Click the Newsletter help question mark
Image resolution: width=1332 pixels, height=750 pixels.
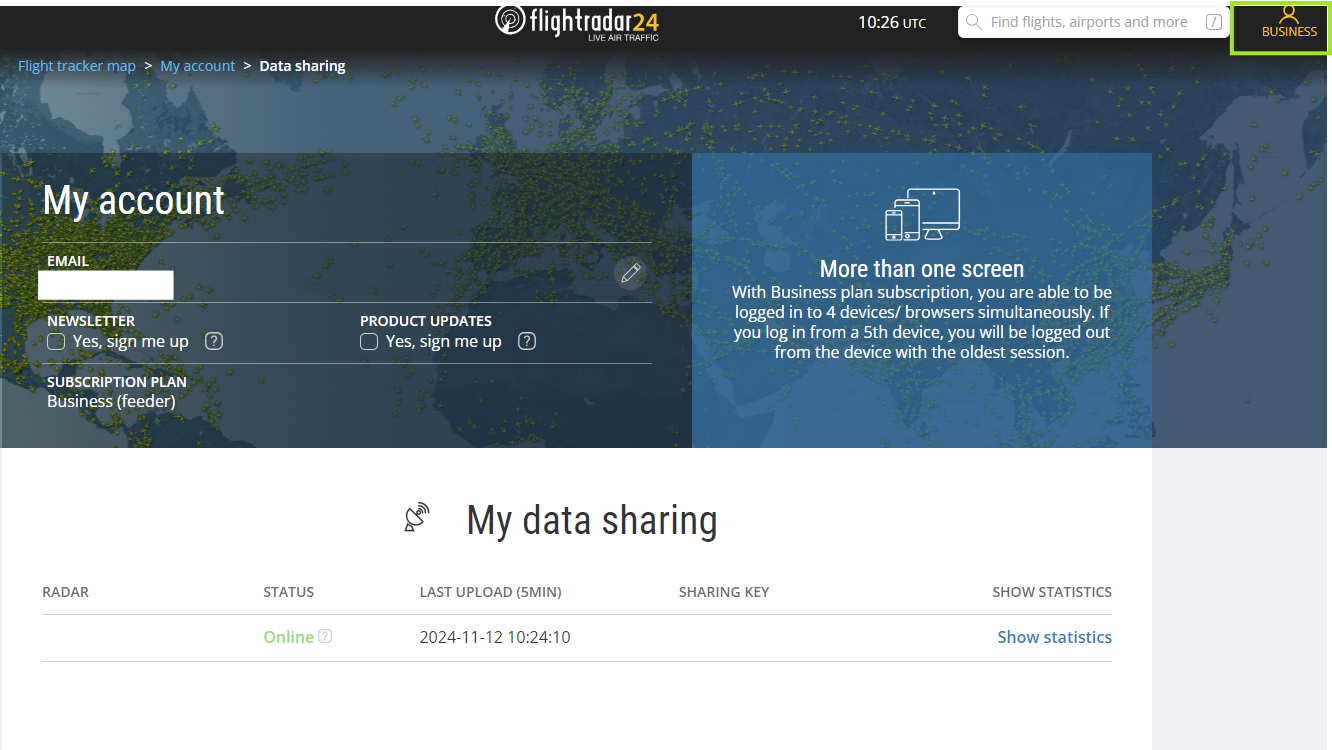[x=214, y=341]
